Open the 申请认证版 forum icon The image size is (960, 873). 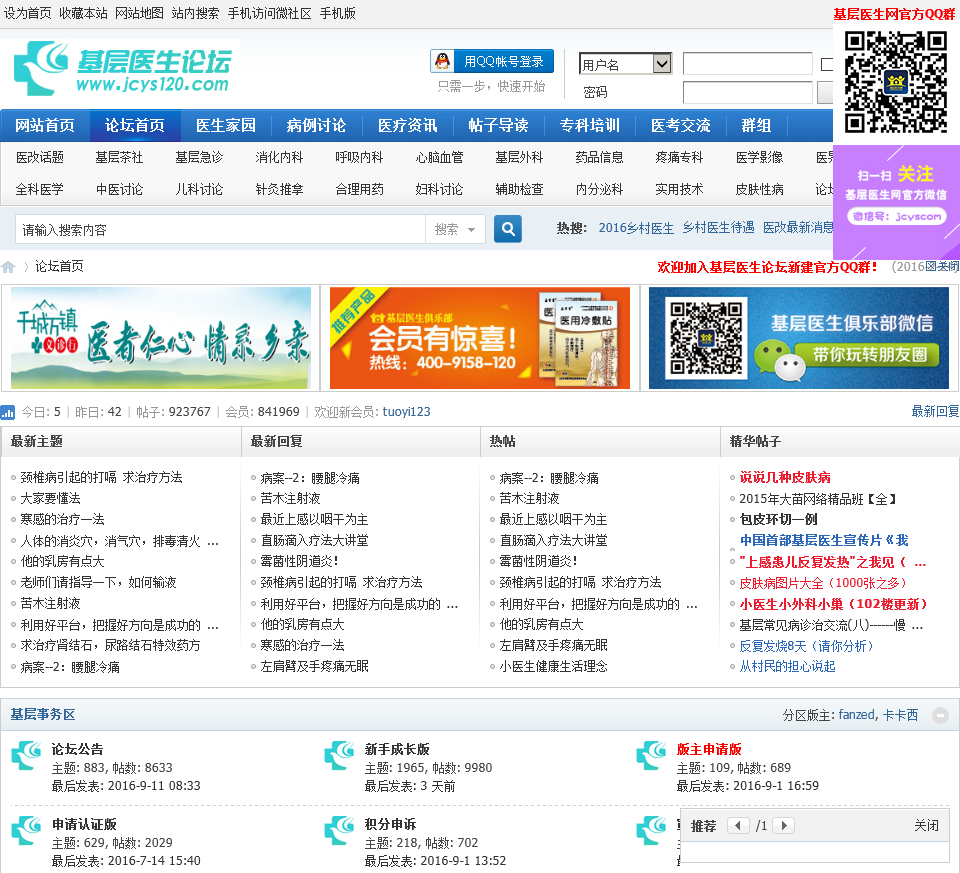pos(26,831)
